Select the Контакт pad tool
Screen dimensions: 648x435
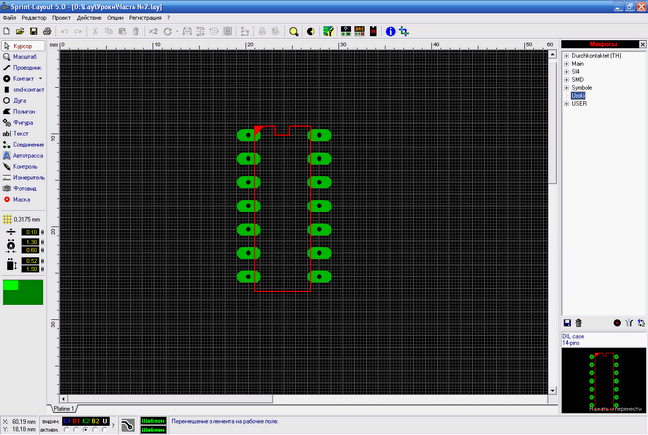coord(19,78)
